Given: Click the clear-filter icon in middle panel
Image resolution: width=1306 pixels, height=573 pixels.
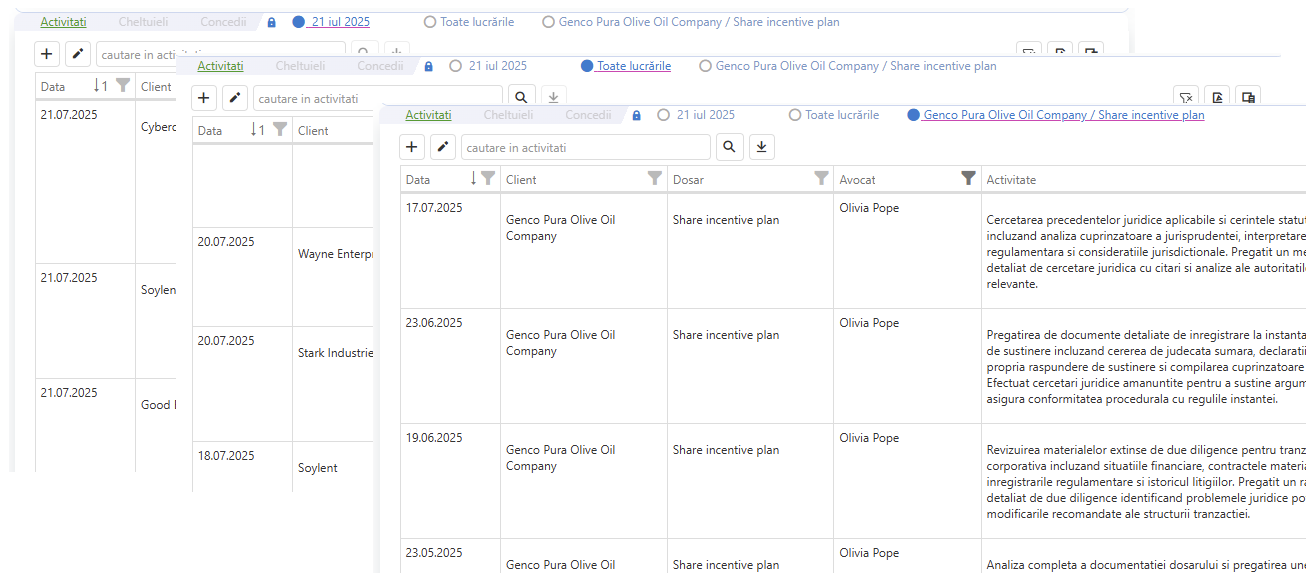Looking at the screenshot, I should point(1185,98).
